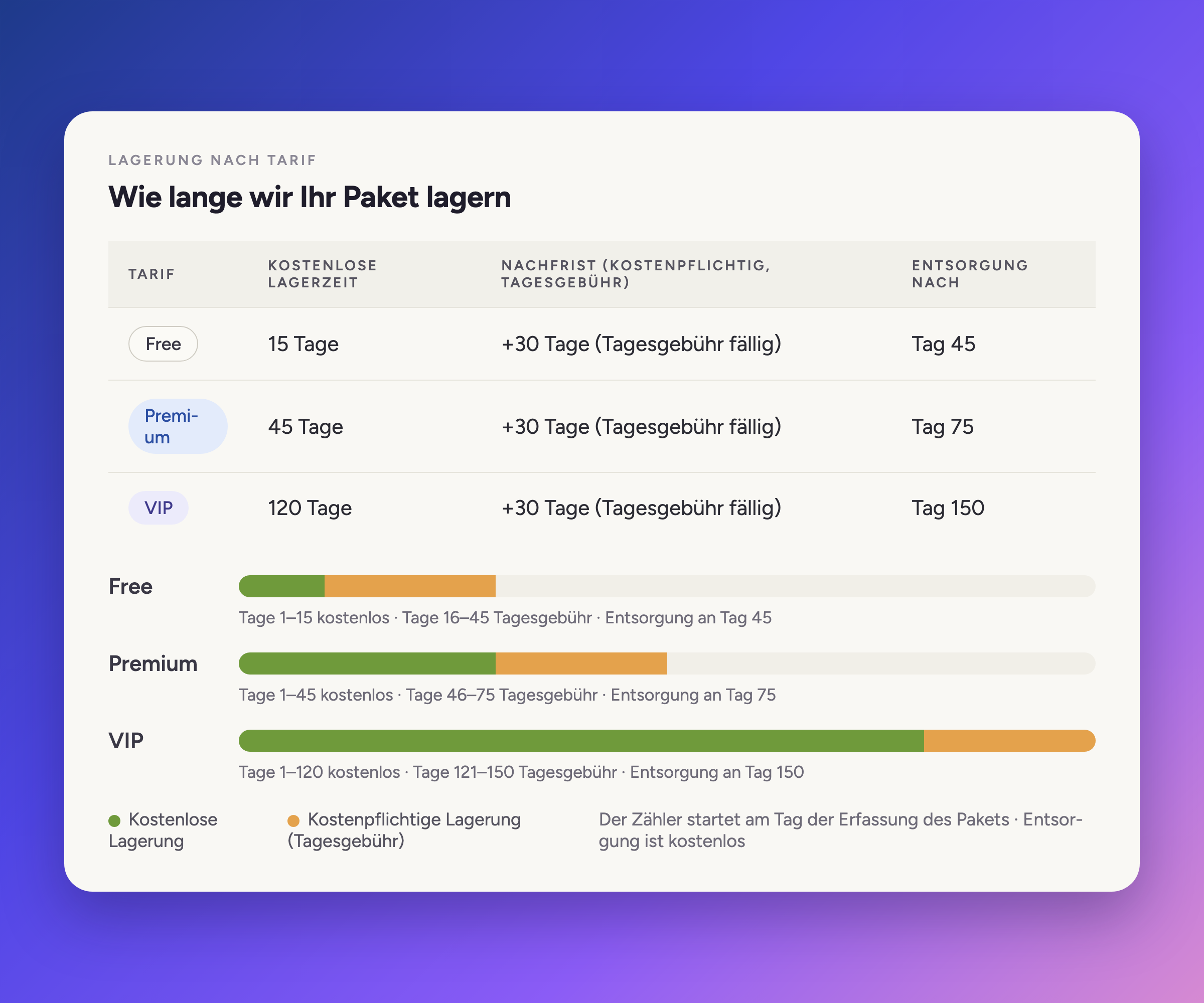This screenshot has height=1003, width=1204.
Task: Click the heading 'Wie lange wir Ihr Paket lagern'
Action: pos(310,197)
